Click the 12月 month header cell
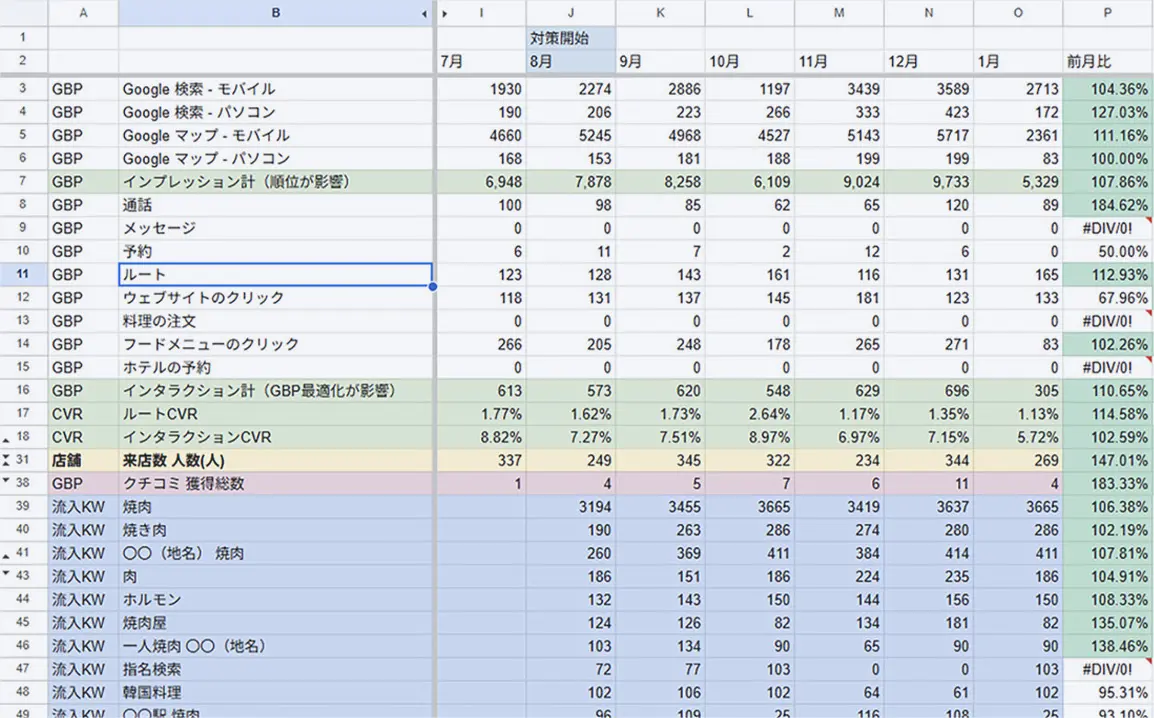The height and width of the screenshot is (718, 1154). coord(929,62)
